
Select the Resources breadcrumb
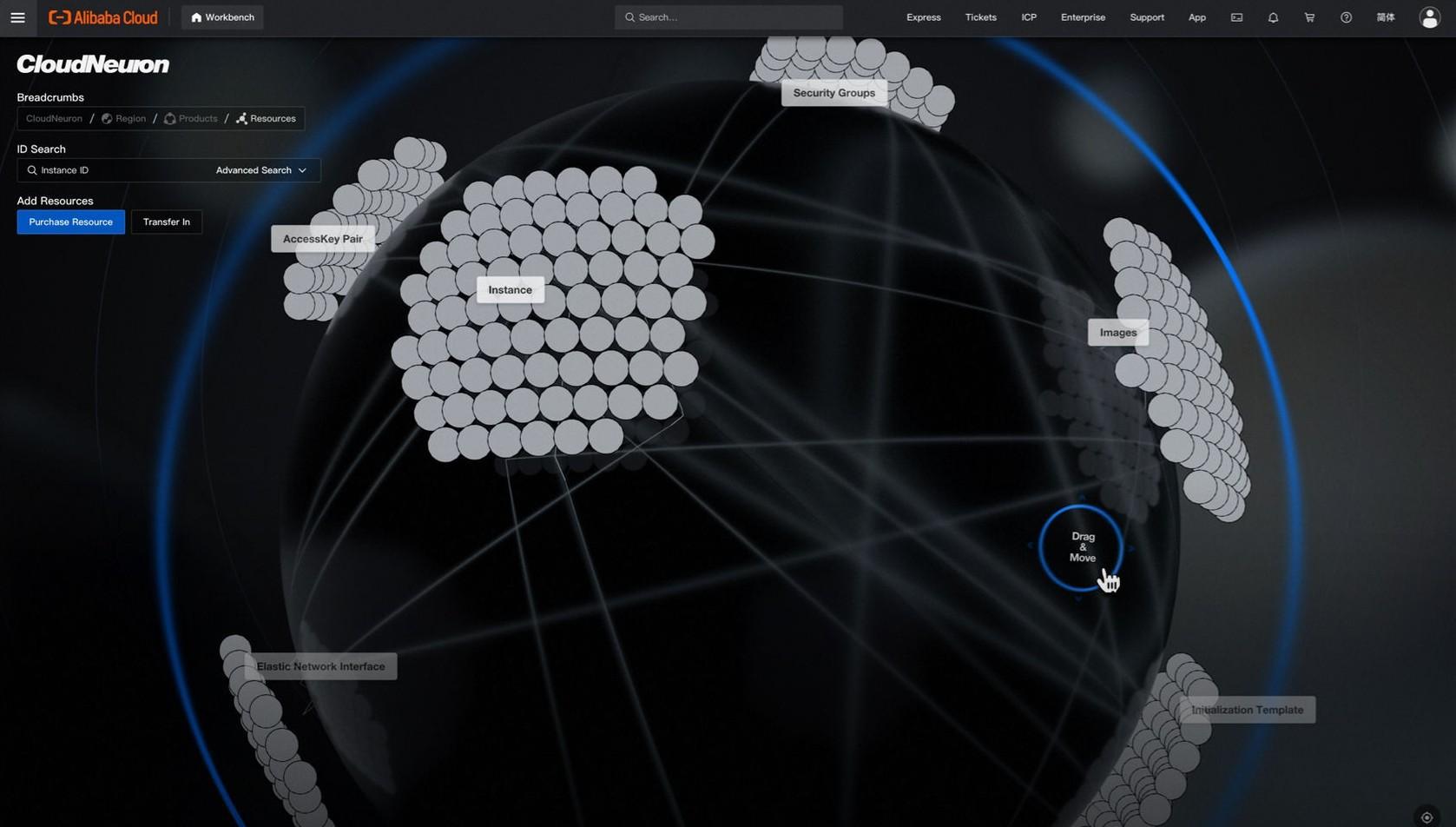click(266, 118)
